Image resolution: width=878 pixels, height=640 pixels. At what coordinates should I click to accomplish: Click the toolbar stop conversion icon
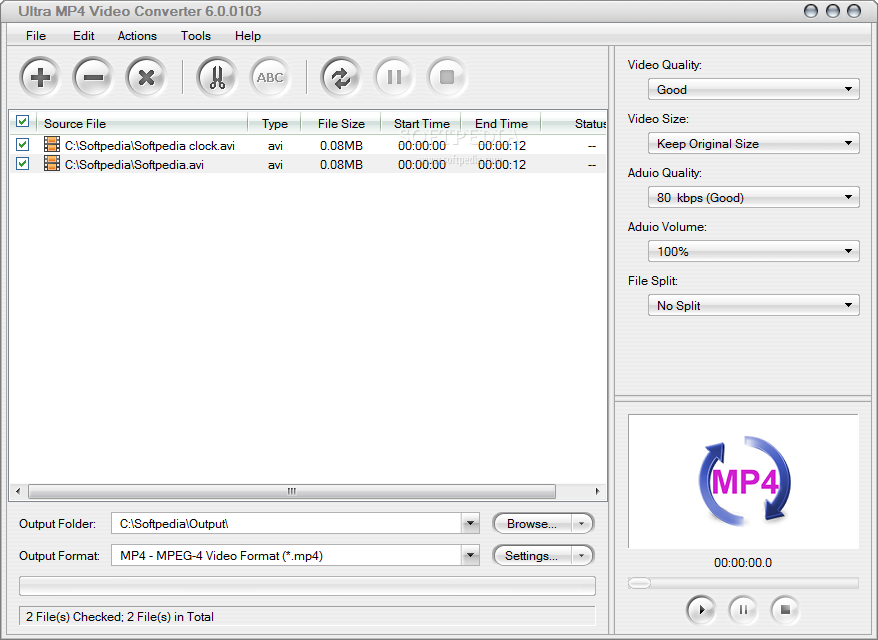pyautogui.click(x=447, y=77)
